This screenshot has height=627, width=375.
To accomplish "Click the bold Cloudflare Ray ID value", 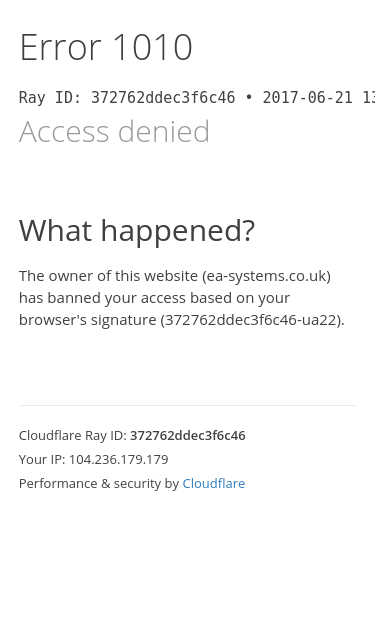I will pos(188,435).
